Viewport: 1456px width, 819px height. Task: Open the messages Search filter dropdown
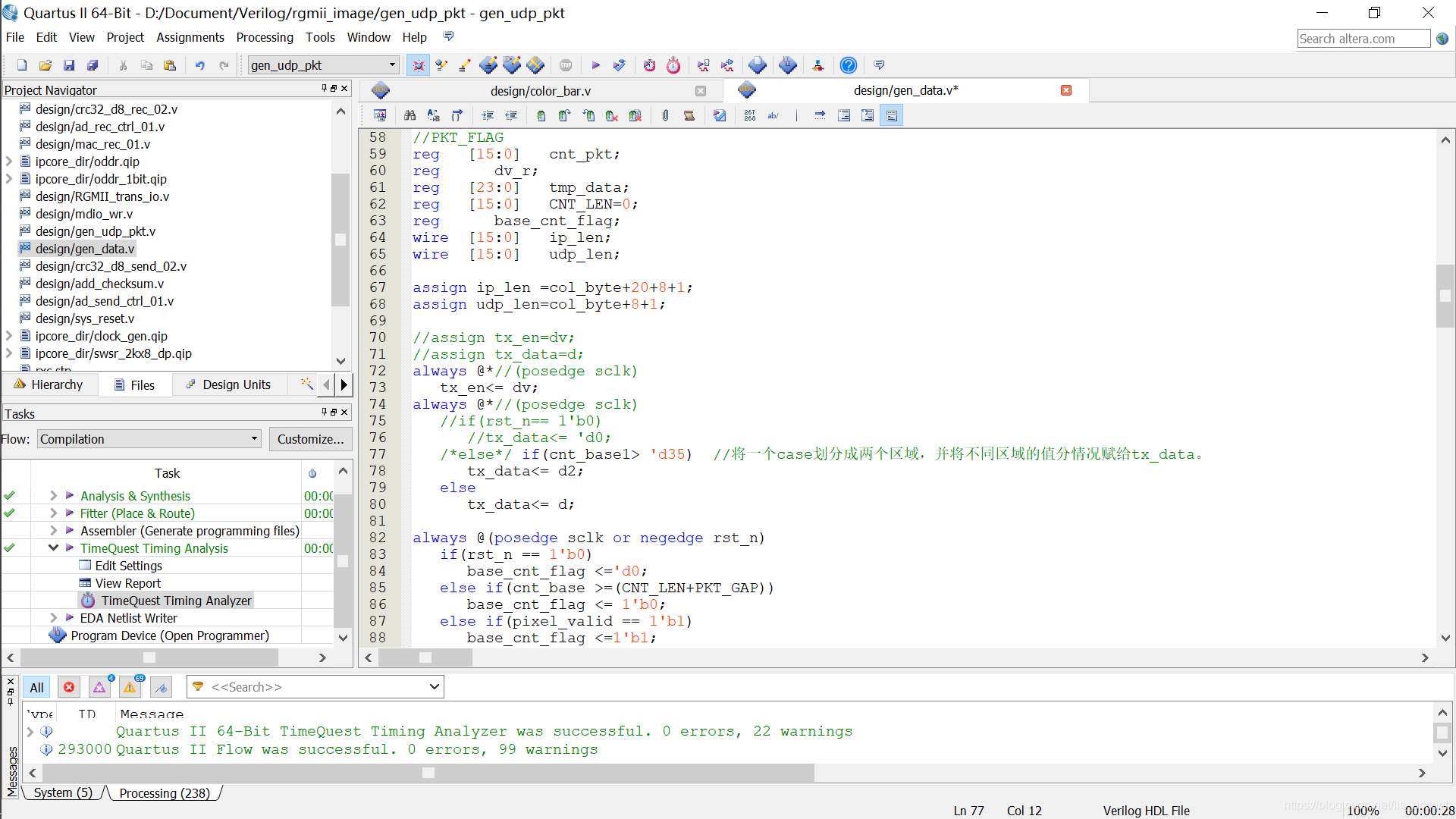434,687
